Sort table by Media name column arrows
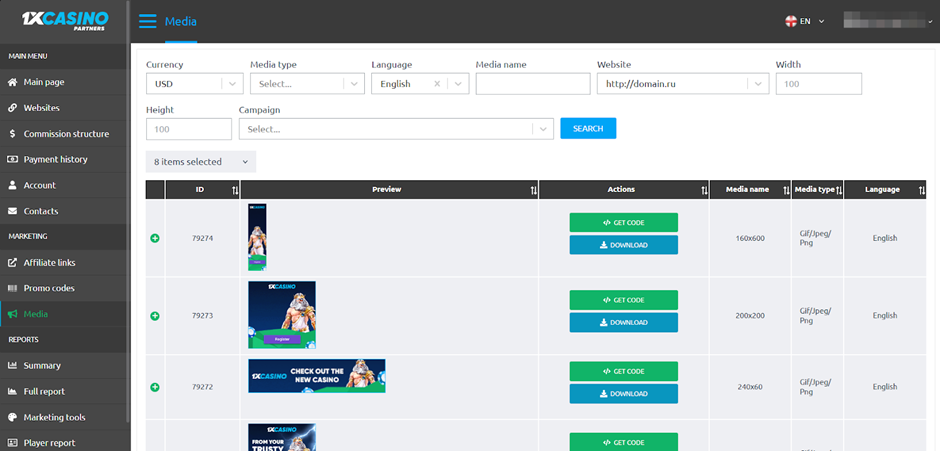 (x=783, y=190)
